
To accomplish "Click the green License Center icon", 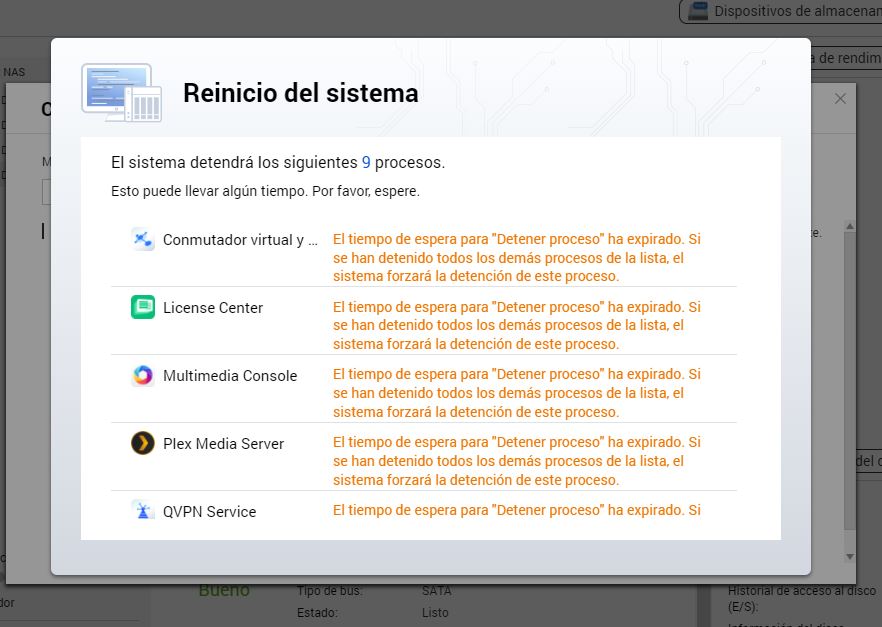I will [143, 307].
